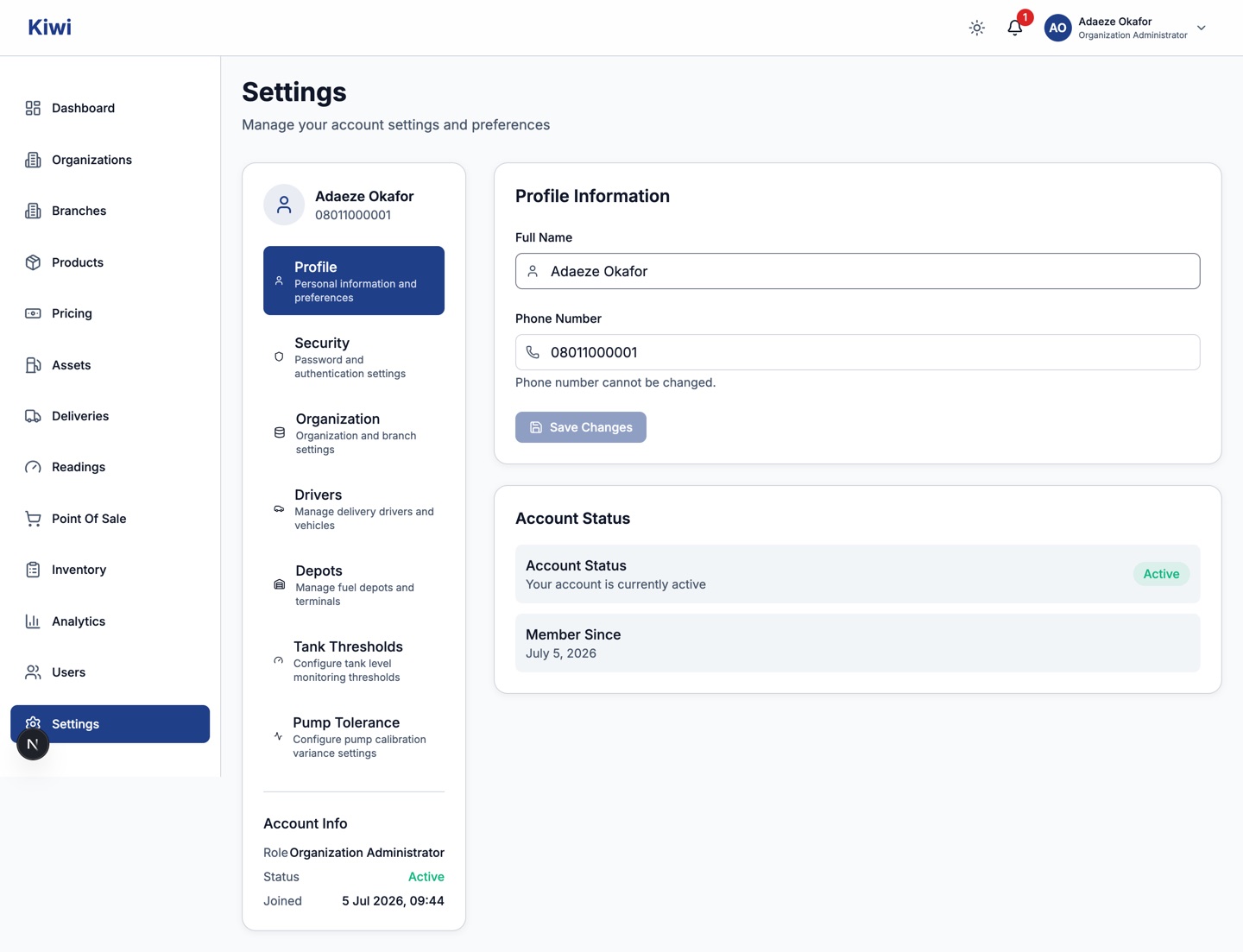Image resolution: width=1243 pixels, height=952 pixels.
Task: Click 'Phone number cannot be changed.' note
Action: pyautogui.click(x=615, y=382)
